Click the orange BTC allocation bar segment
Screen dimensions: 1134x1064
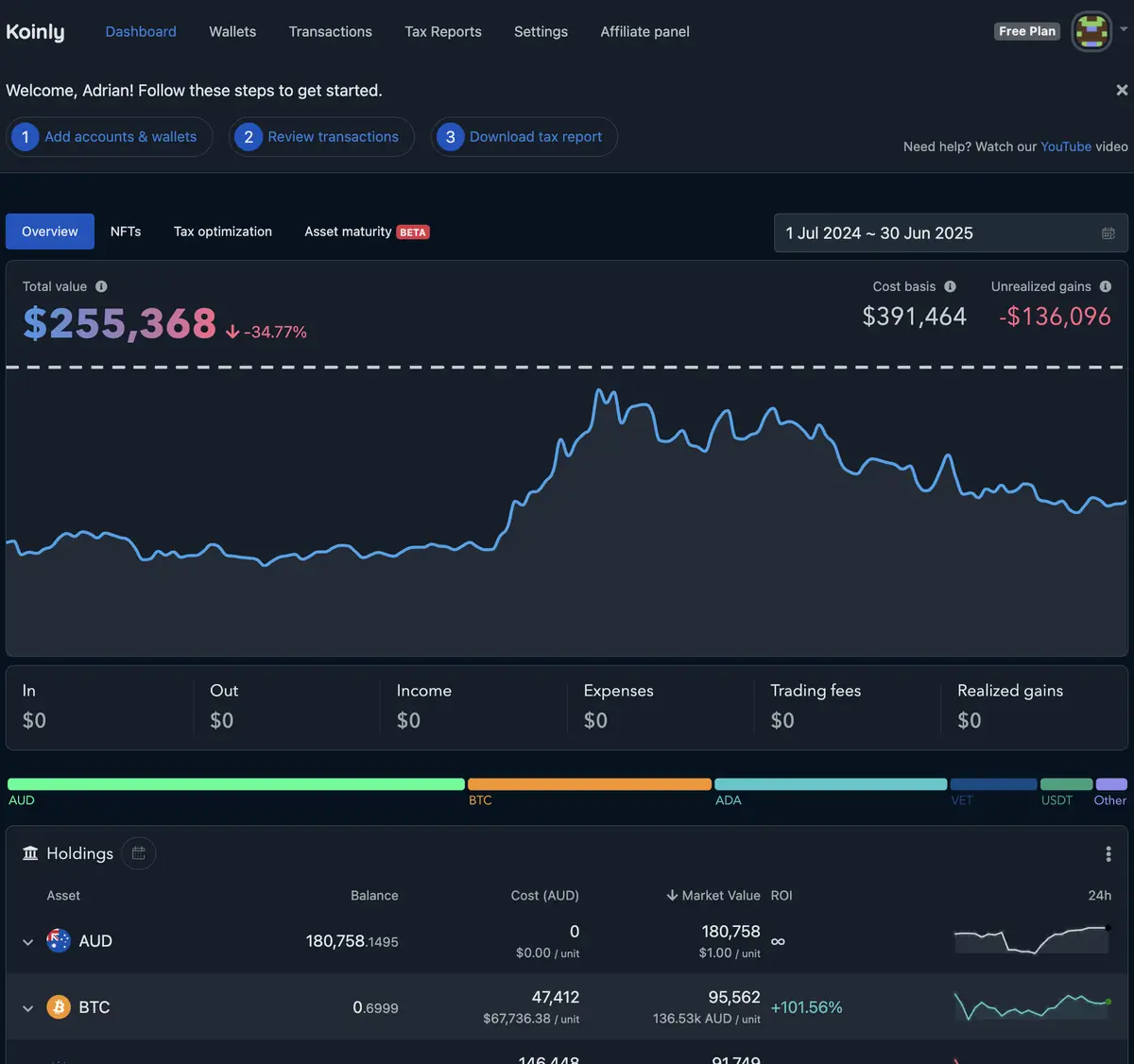tap(589, 784)
